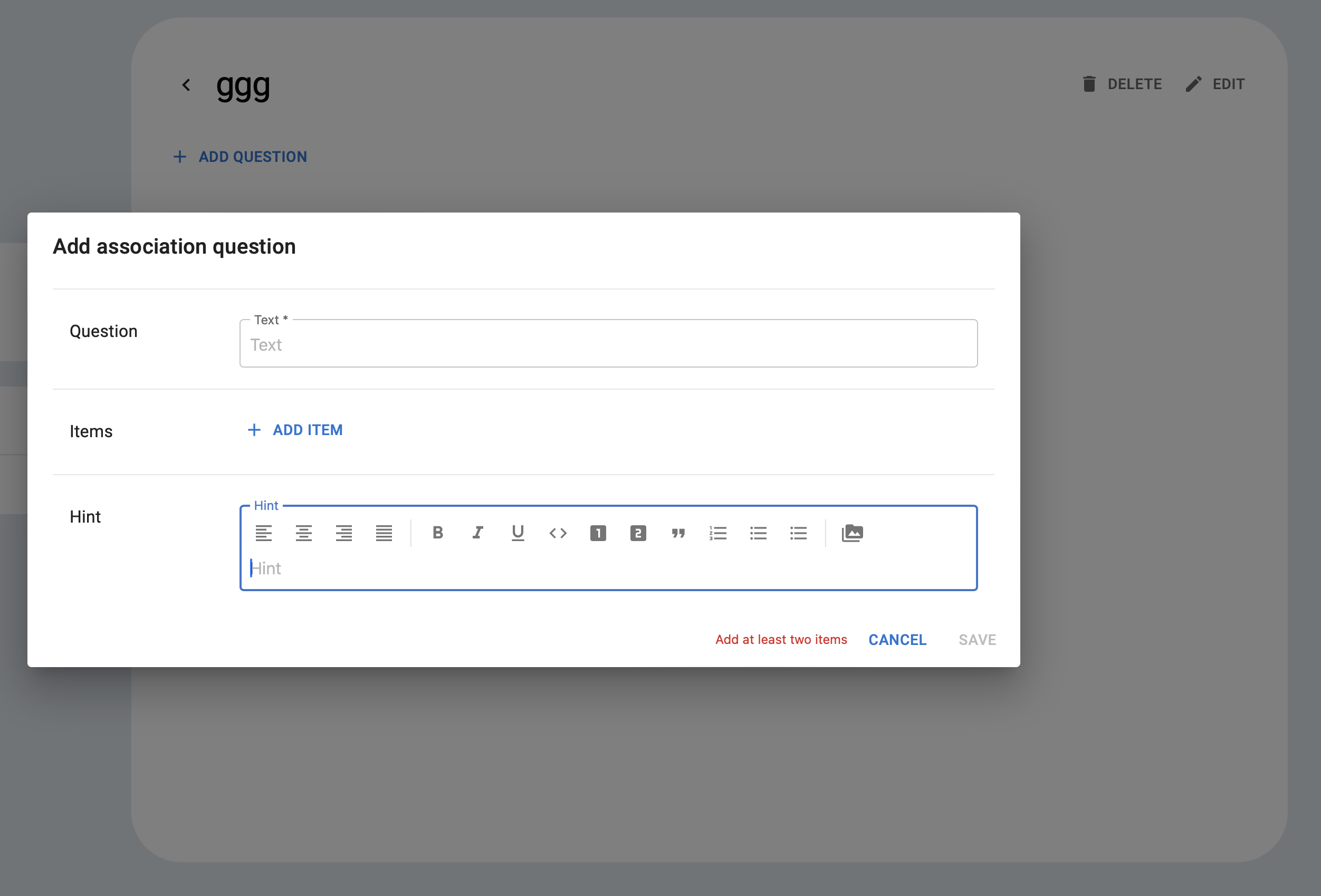
Task: Click the greyed-out SAVE button
Action: coord(977,640)
